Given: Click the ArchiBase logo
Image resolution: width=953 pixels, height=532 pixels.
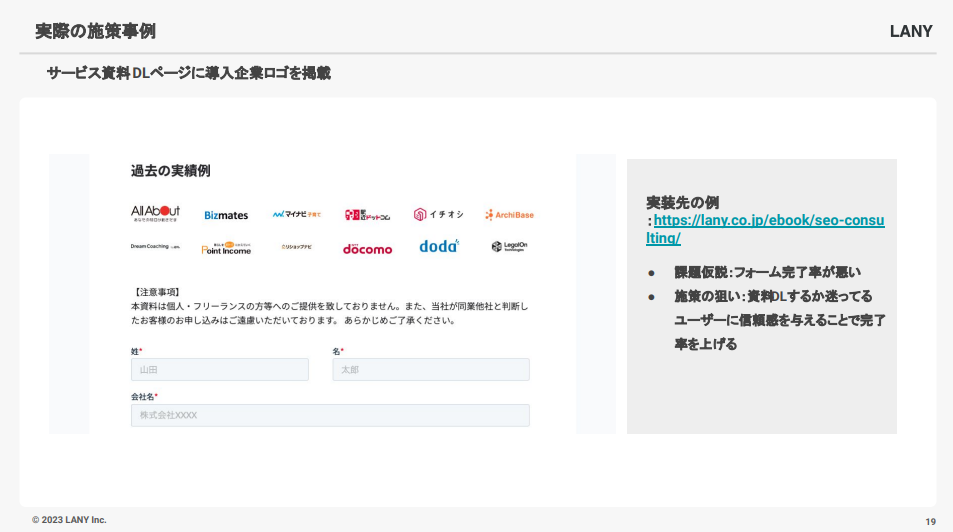Looking at the screenshot, I should [x=509, y=215].
